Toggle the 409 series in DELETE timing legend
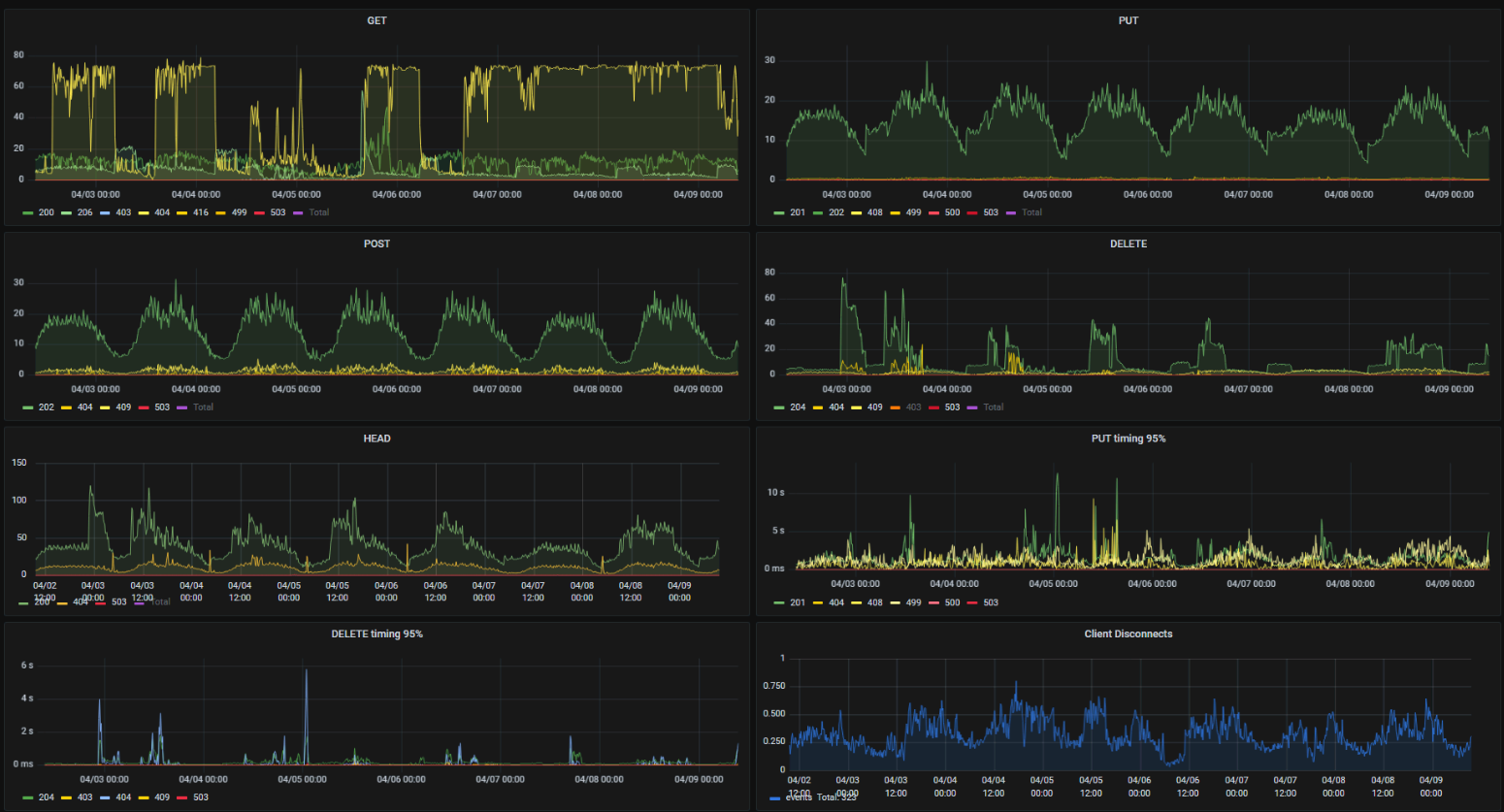 tap(162, 797)
